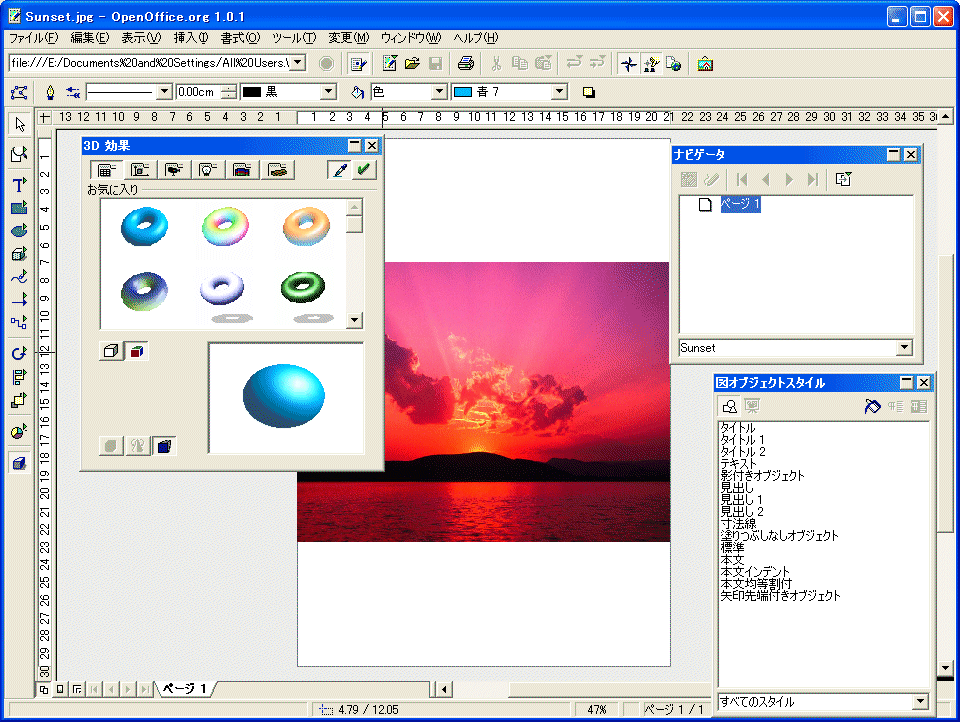Select the Ellipse tool
960x722 pixels.
click(x=20, y=231)
